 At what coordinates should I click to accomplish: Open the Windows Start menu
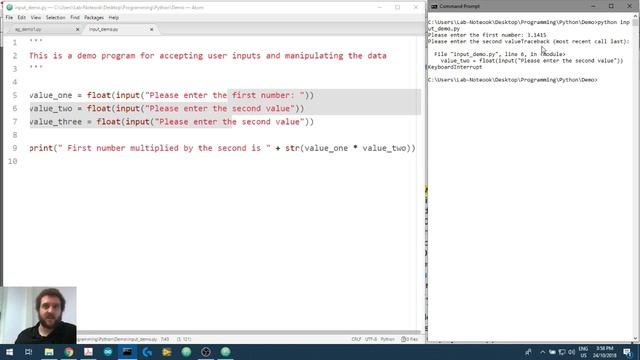9,352
